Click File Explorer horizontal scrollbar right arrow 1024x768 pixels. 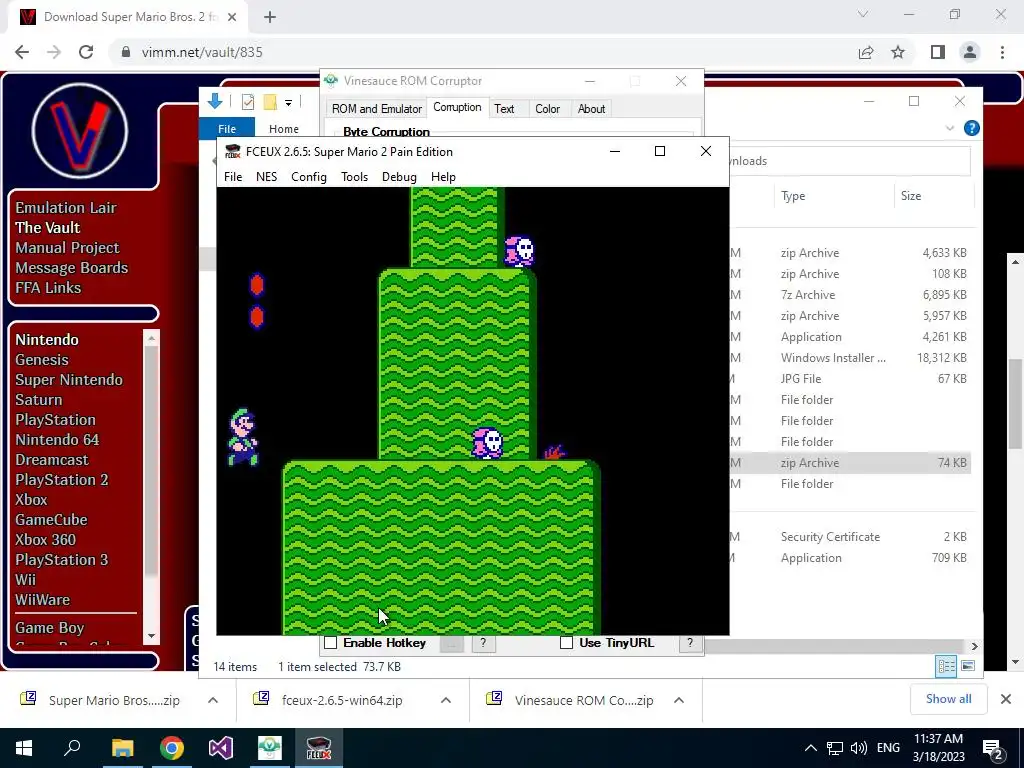[974, 646]
